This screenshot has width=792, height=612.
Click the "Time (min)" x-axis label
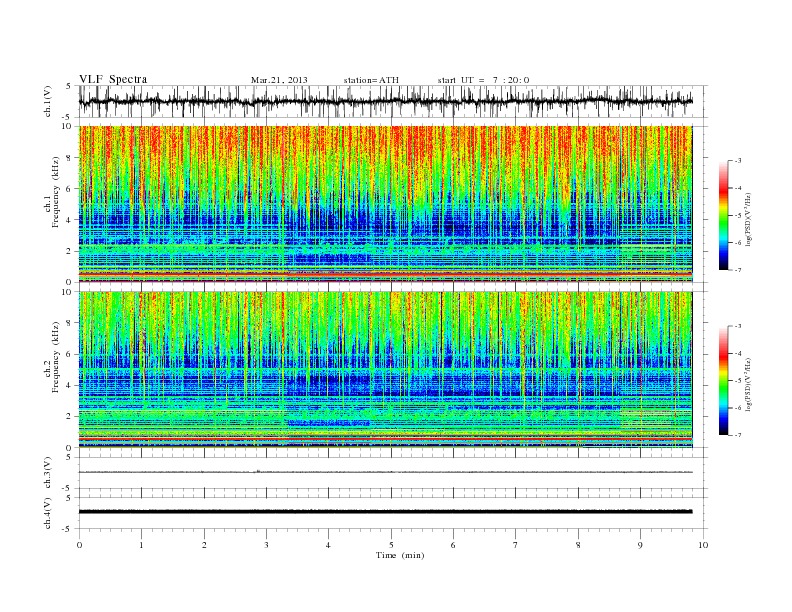pyautogui.click(x=400, y=555)
